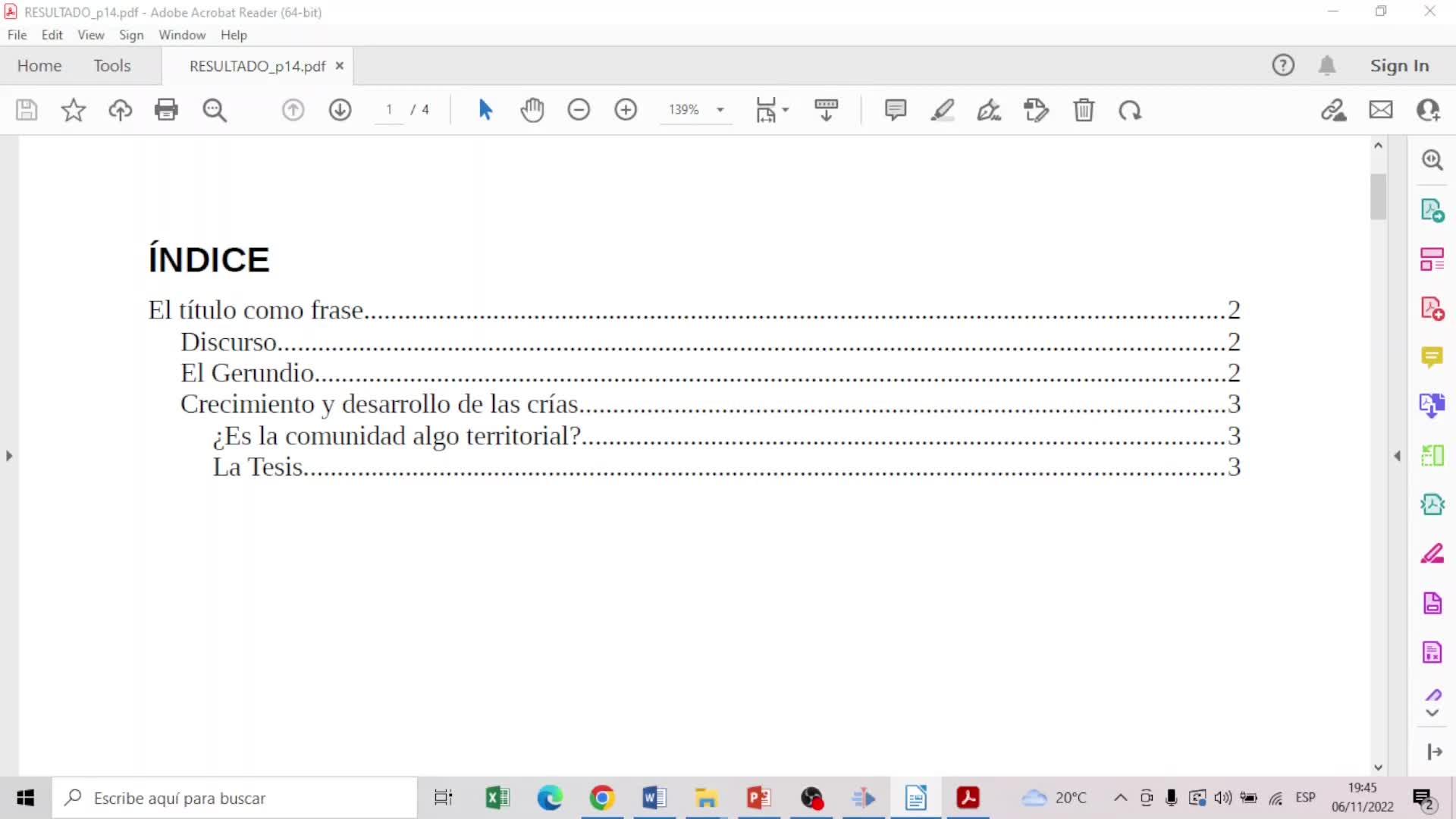Click the Zoom in plus icon

point(626,110)
